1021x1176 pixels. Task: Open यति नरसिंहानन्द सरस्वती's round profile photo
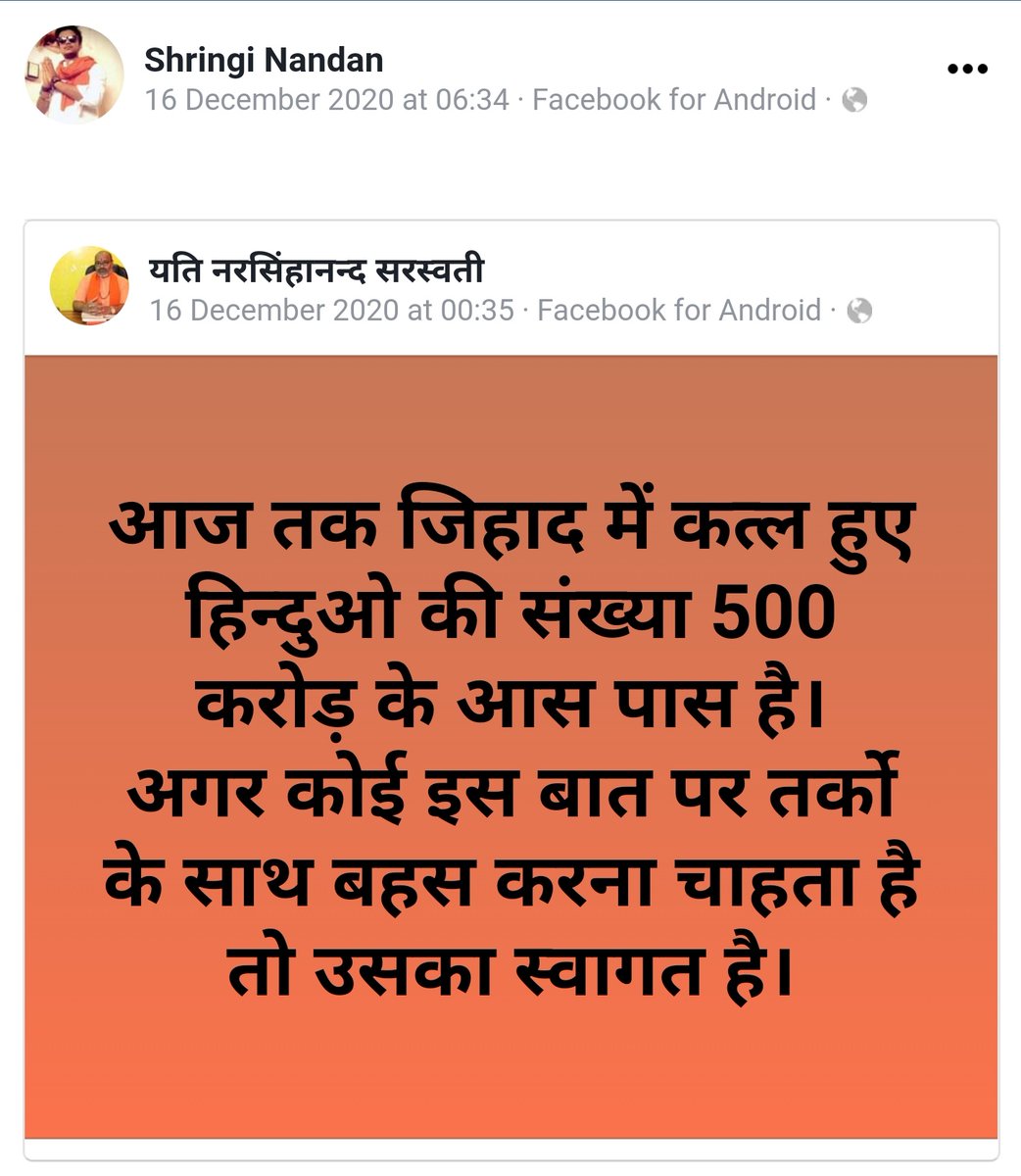(89, 285)
